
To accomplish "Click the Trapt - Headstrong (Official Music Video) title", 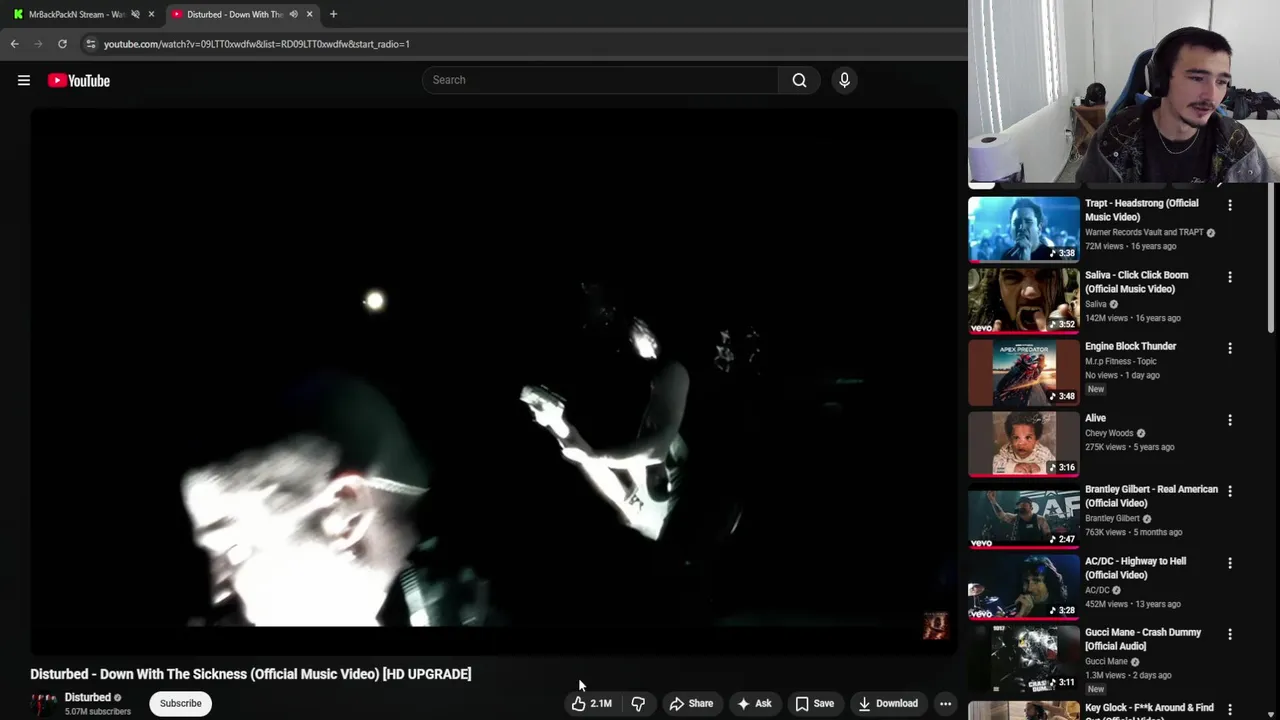I will click(x=1141, y=210).
